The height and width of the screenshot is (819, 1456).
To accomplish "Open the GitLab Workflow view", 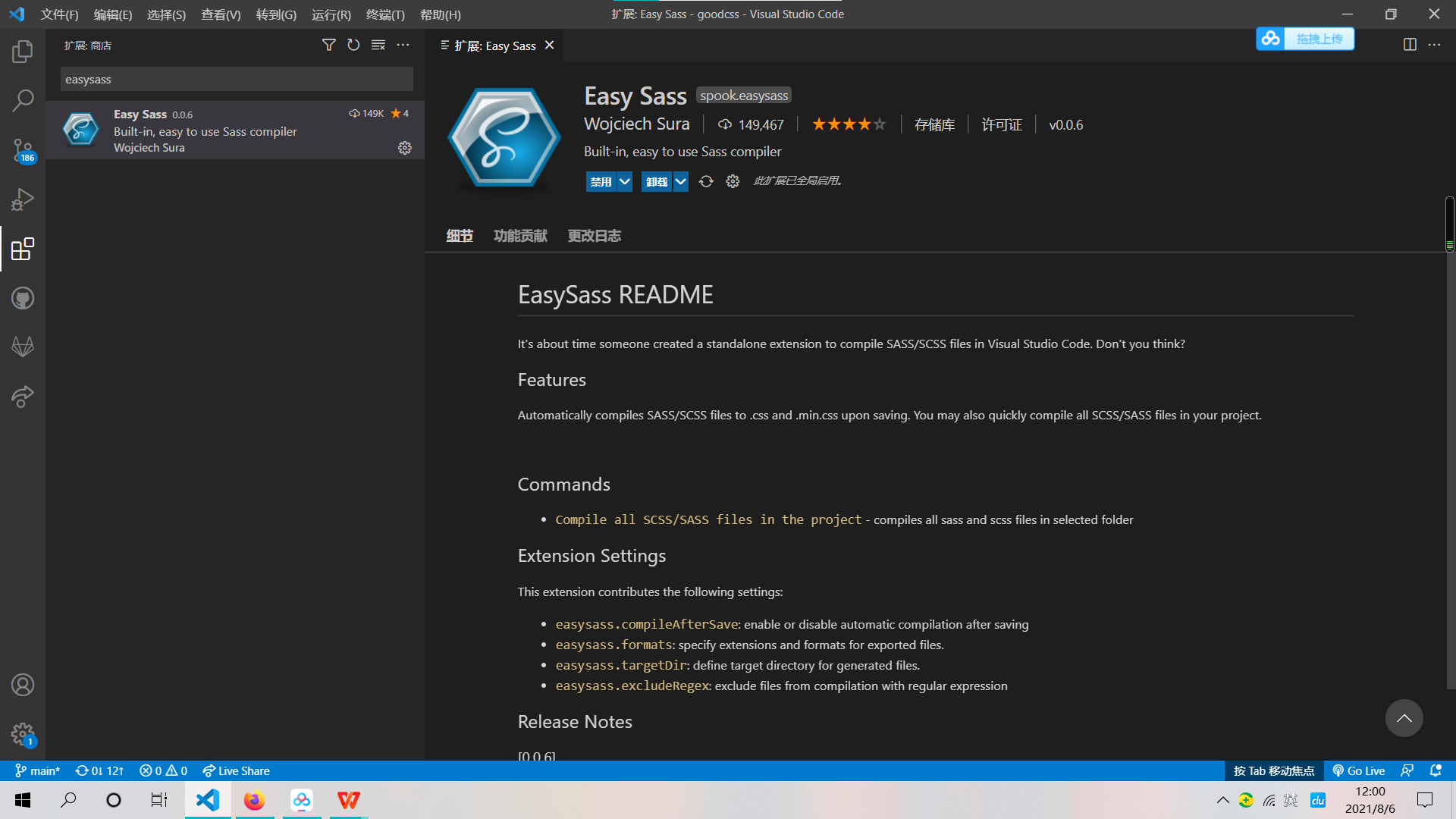I will tap(23, 347).
